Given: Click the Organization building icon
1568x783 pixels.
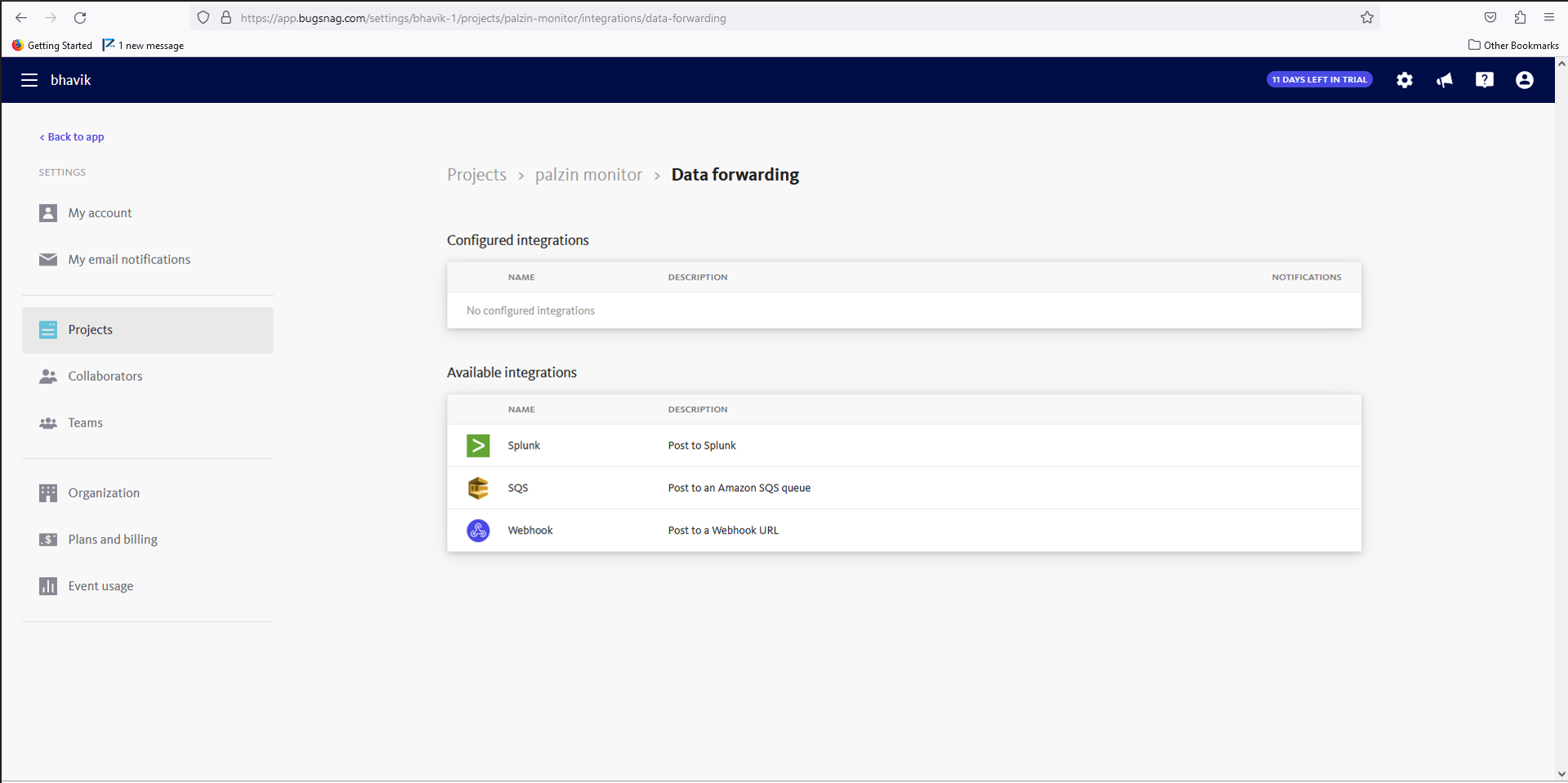Looking at the screenshot, I should 48,493.
